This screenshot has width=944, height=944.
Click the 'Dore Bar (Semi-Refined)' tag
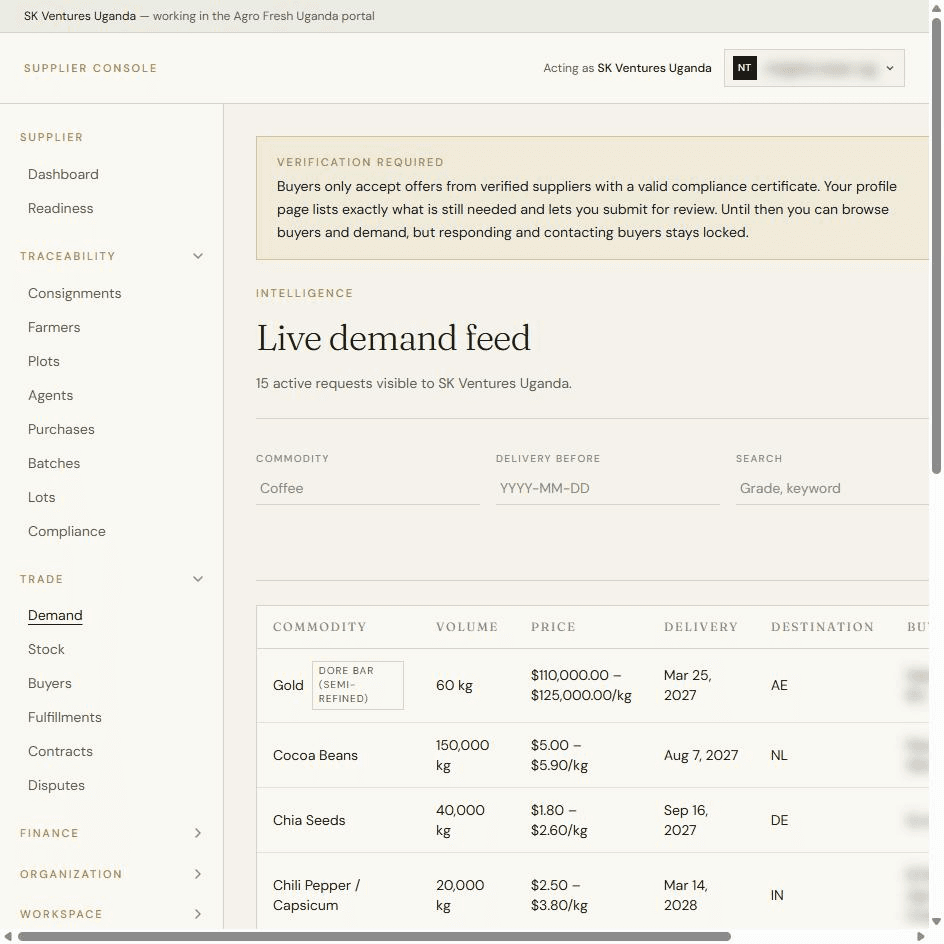358,685
